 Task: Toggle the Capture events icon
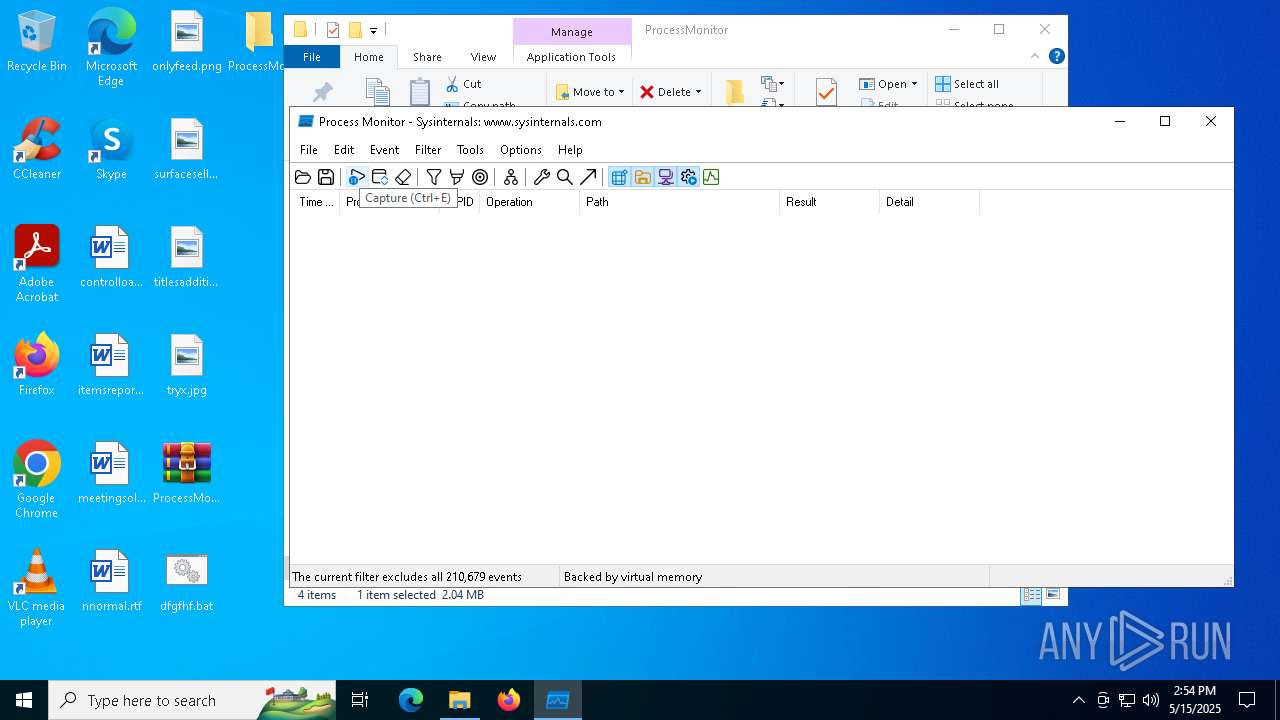click(357, 177)
